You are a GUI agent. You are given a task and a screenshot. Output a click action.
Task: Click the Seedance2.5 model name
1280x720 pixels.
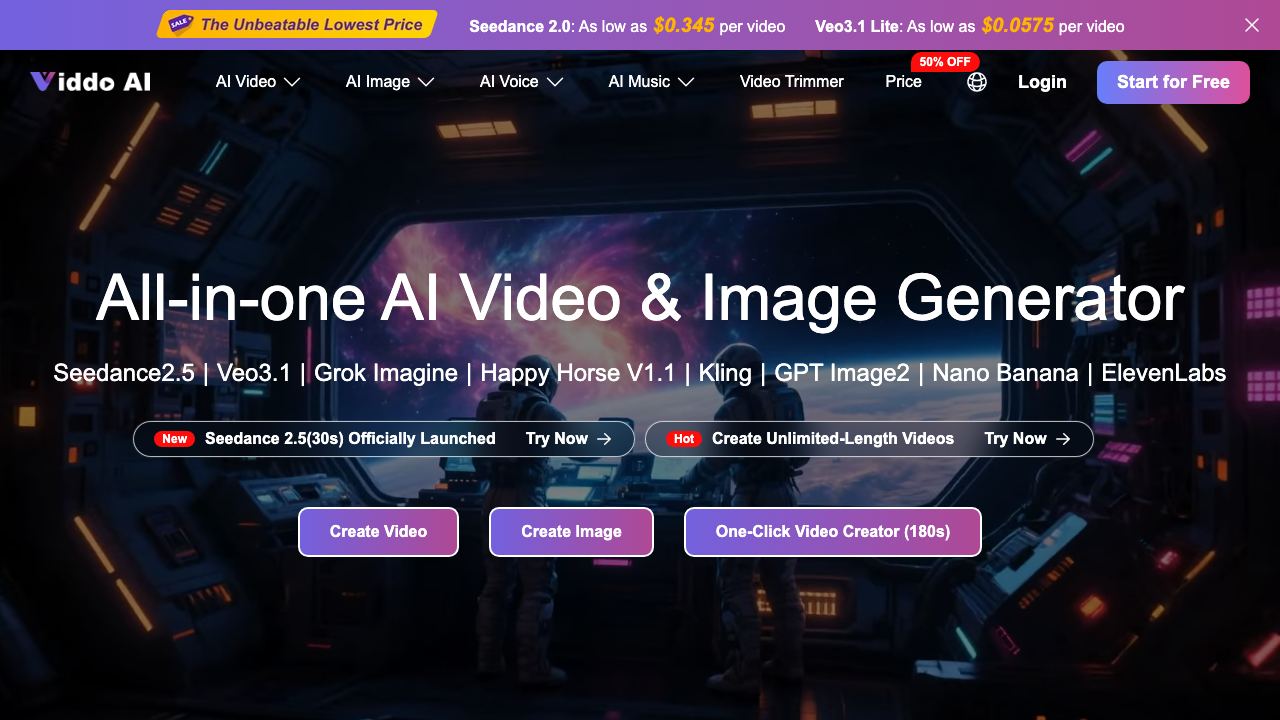(124, 374)
